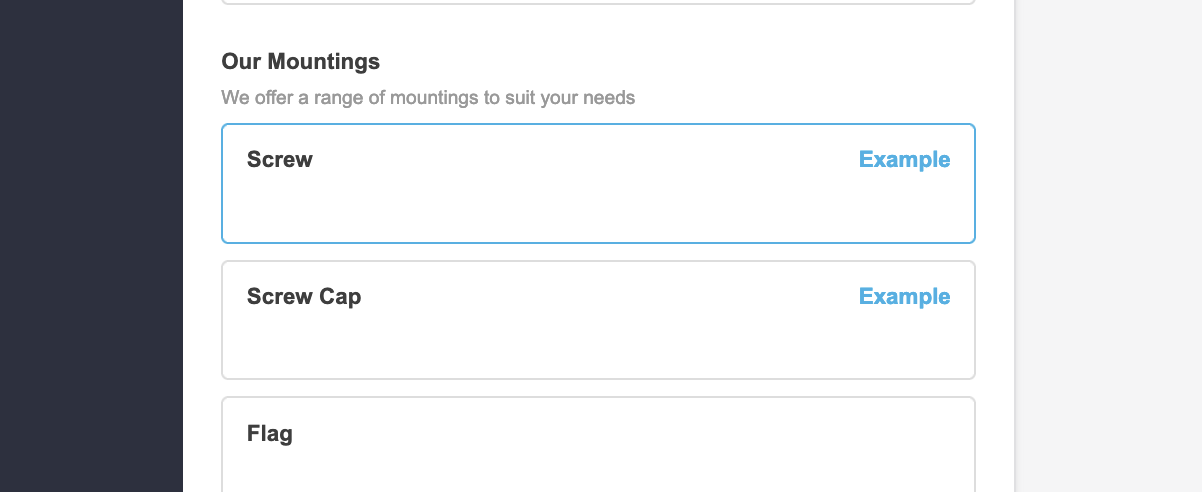Click the mountings description subtitle text
The width and height of the screenshot is (1202, 492).
click(428, 98)
